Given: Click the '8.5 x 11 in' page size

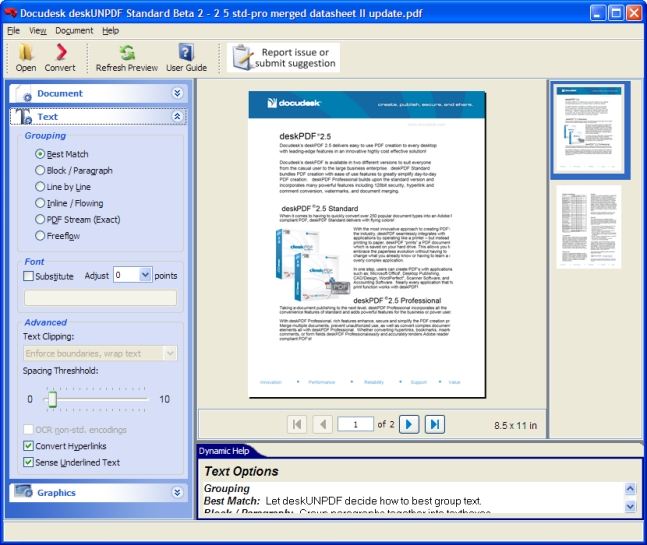Looking at the screenshot, I should [515, 425].
